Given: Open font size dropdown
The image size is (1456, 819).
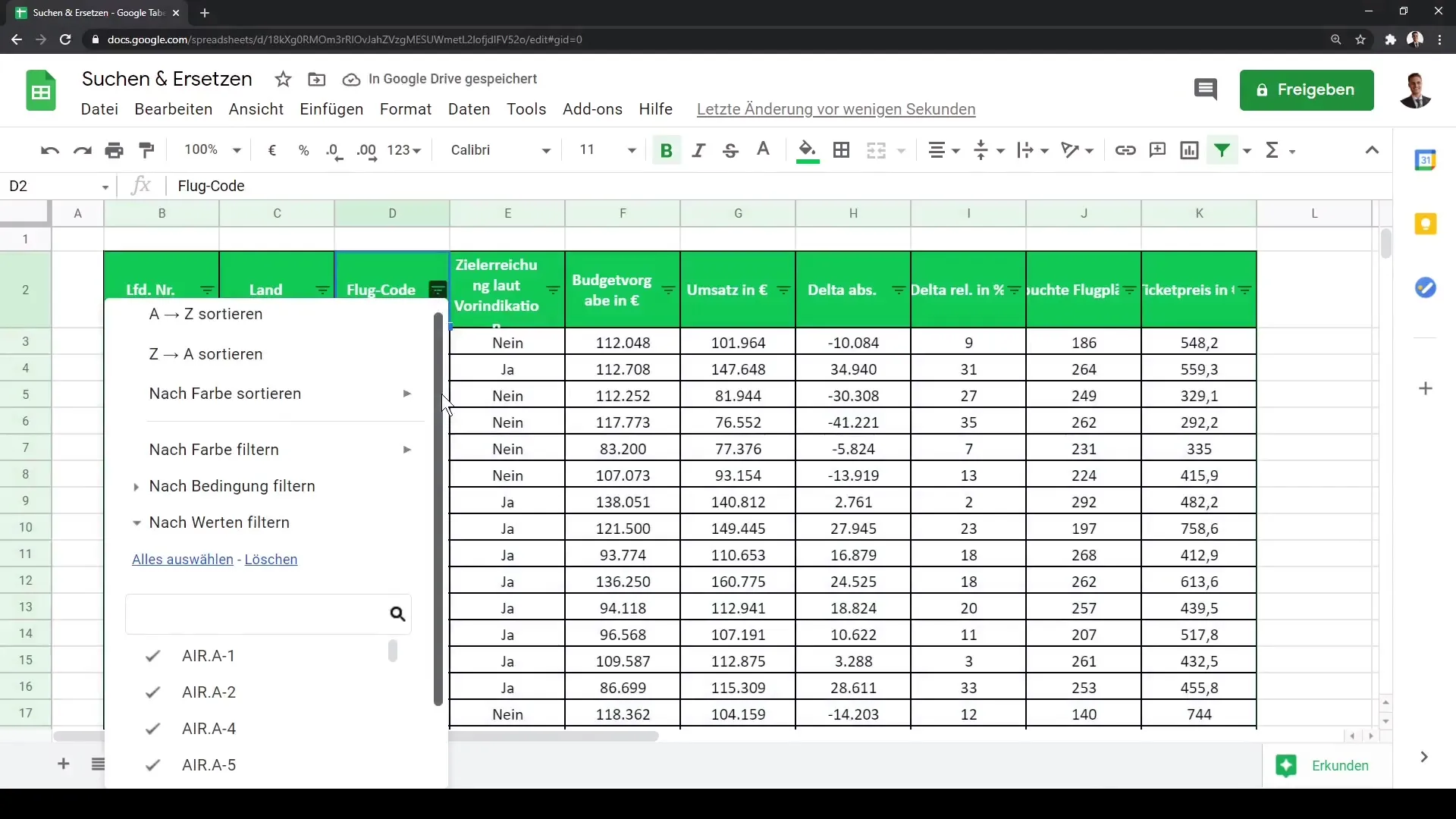Looking at the screenshot, I should 607,150.
